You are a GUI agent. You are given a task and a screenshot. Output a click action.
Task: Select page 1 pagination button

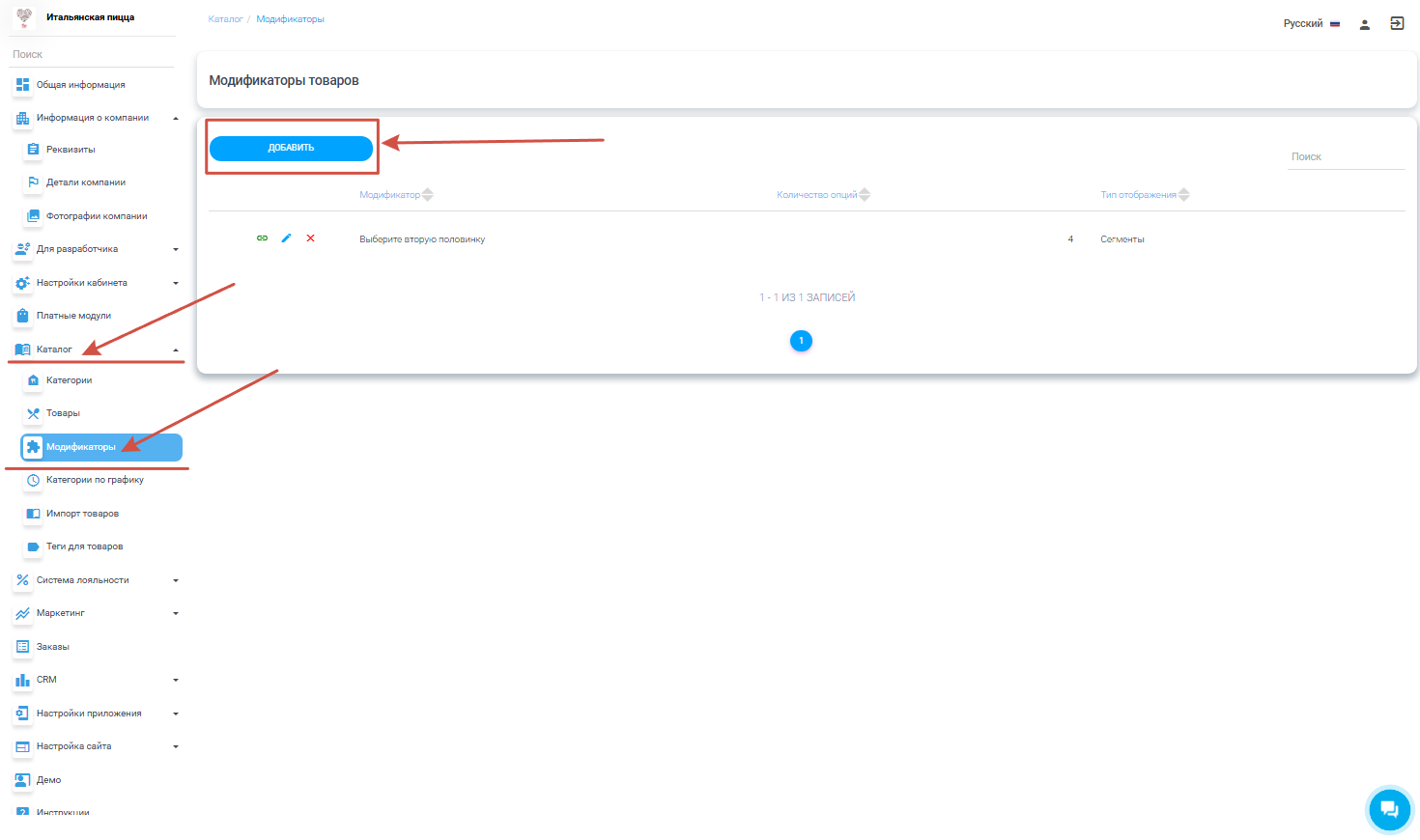tap(801, 341)
